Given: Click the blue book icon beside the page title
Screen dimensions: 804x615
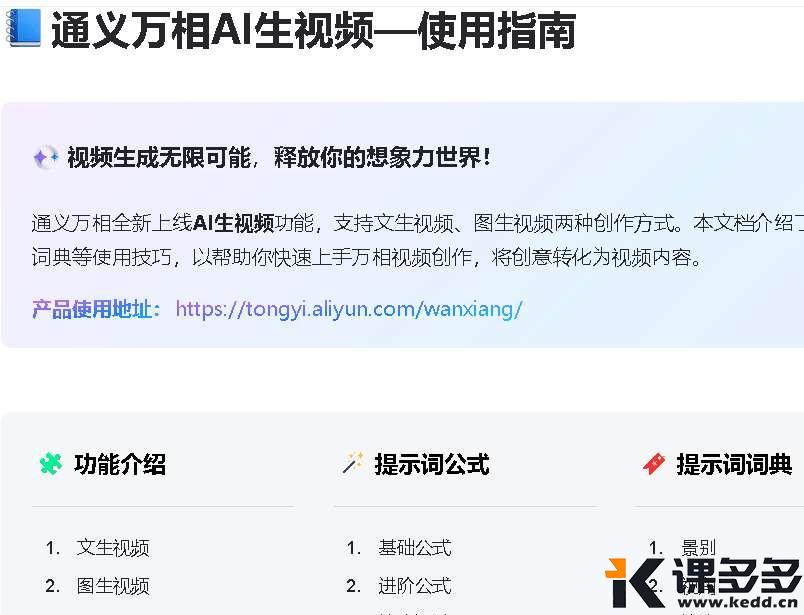Looking at the screenshot, I should pyautogui.click(x=25, y=30).
